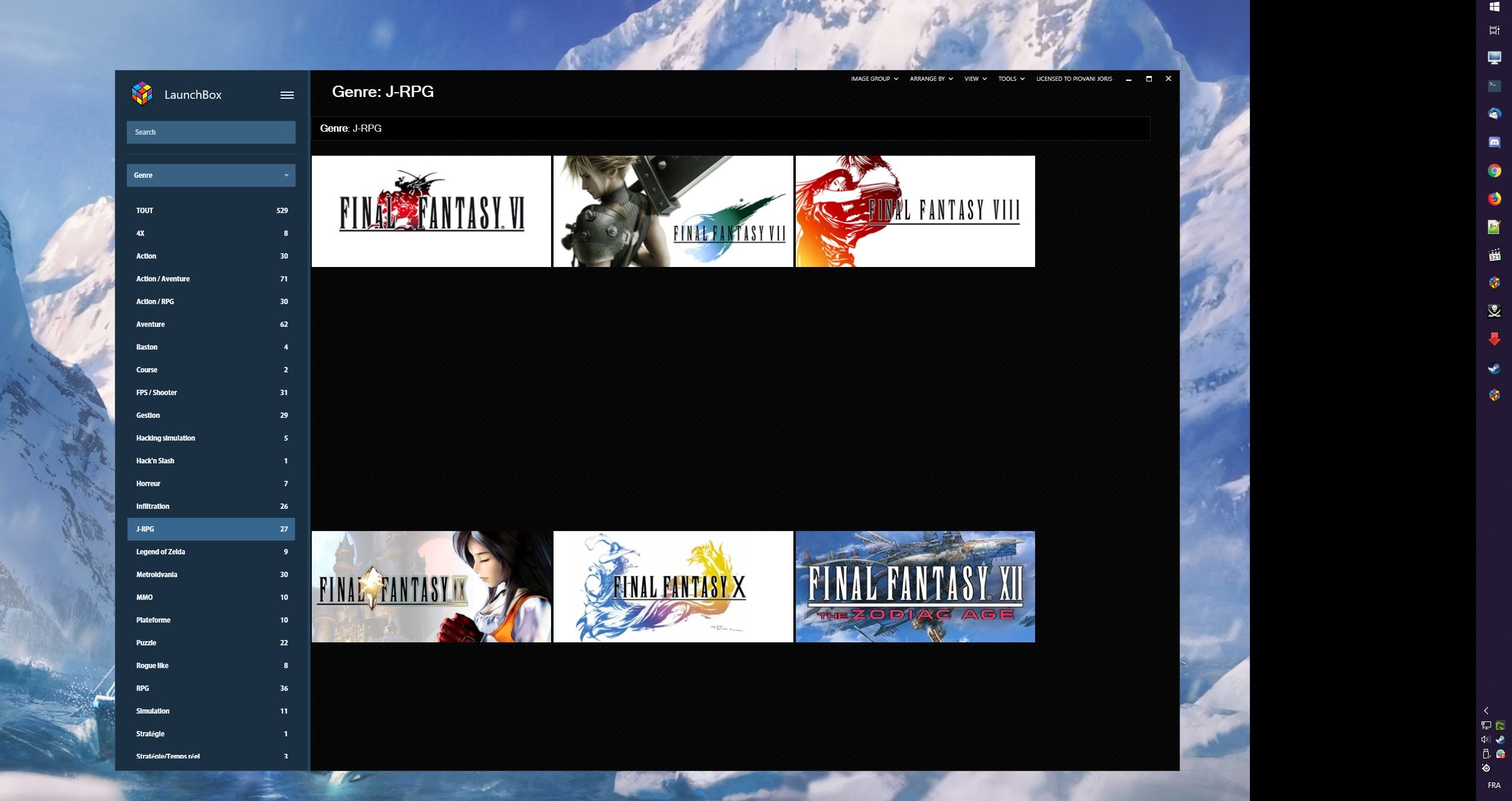Select Final Fantasy VIII game banner
The width and height of the screenshot is (1512, 801).
[915, 211]
